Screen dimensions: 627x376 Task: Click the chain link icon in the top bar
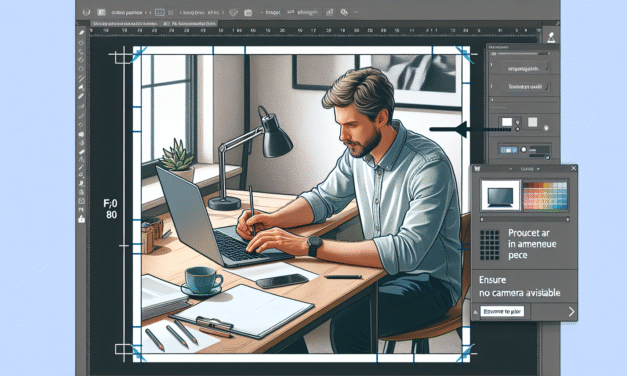tap(344, 12)
